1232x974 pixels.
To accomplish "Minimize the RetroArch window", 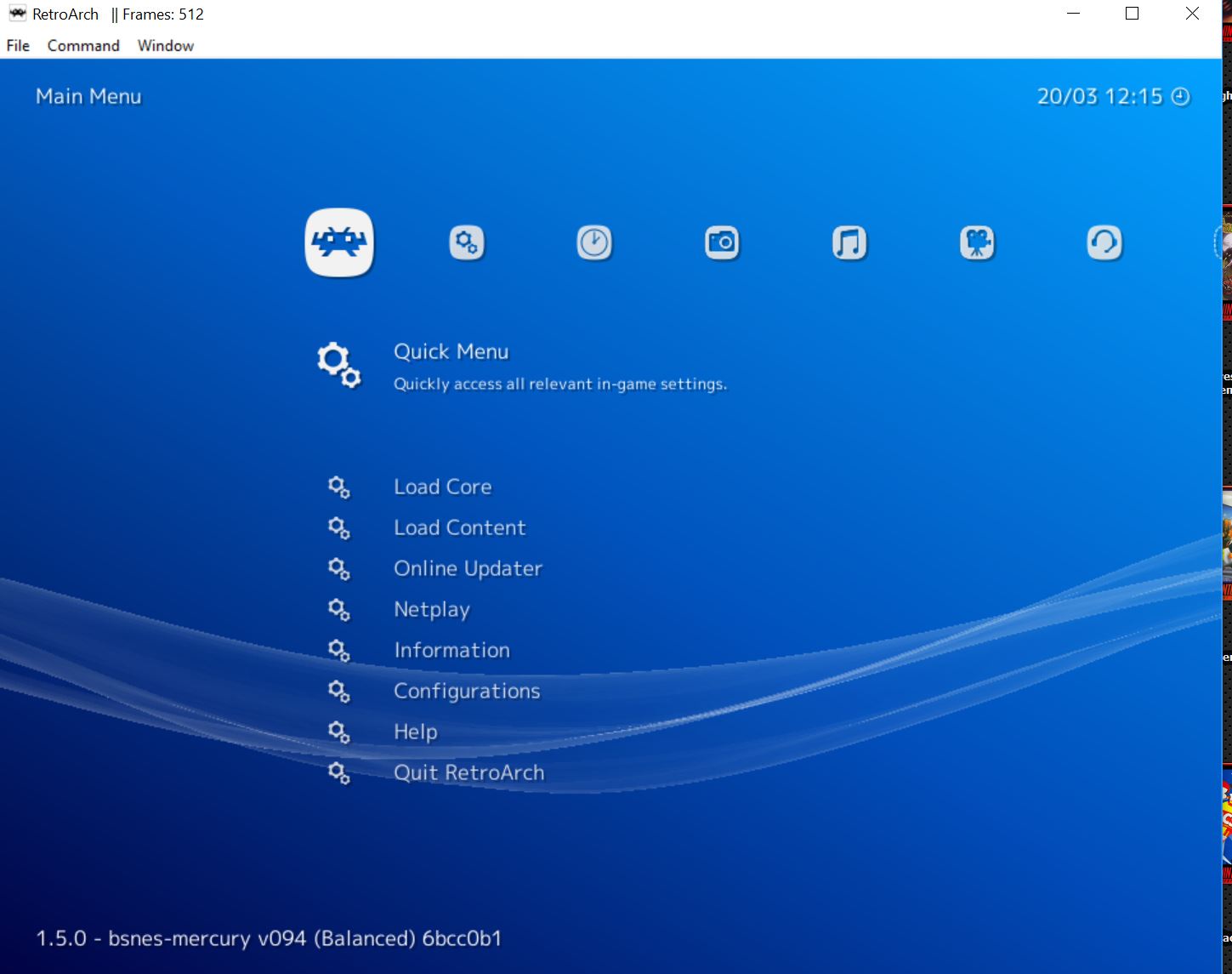I will tap(1073, 14).
